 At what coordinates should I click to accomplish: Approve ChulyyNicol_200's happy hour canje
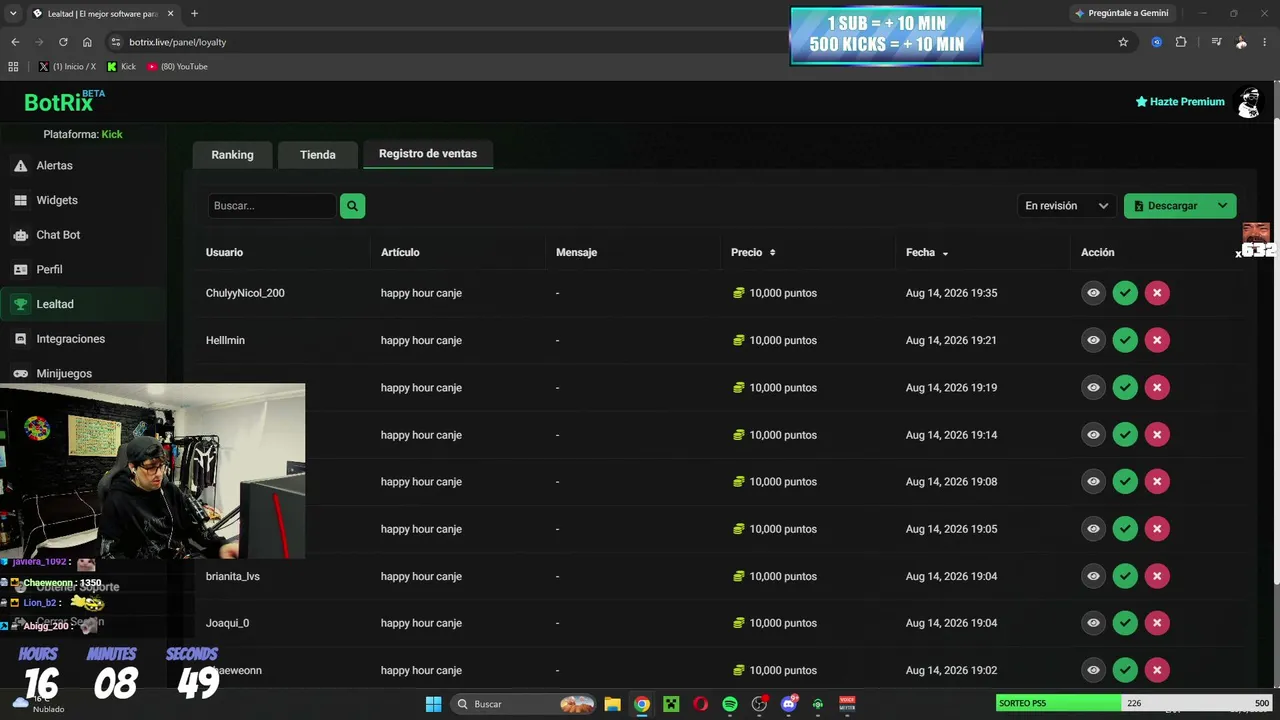pyautogui.click(x=1125, y=293)
